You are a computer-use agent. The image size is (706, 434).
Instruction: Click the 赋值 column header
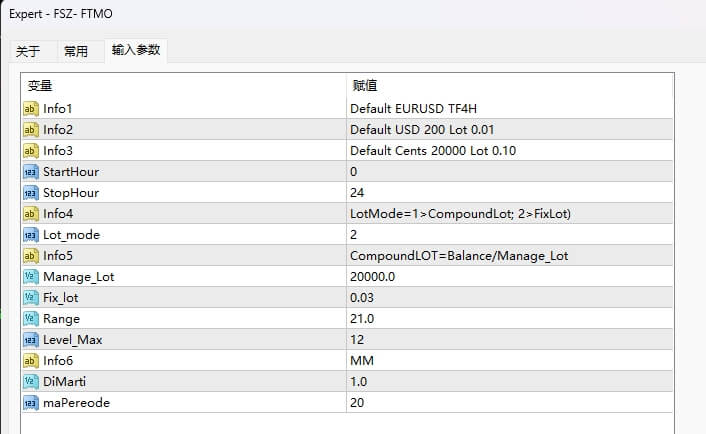tap(362, 86)
